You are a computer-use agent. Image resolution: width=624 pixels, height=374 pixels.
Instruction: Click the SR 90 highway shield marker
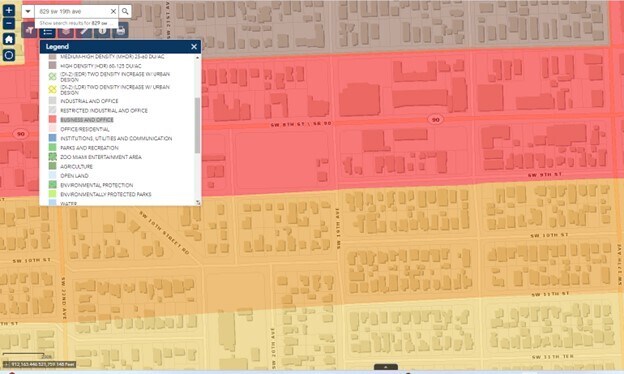(x=436, y=119)
